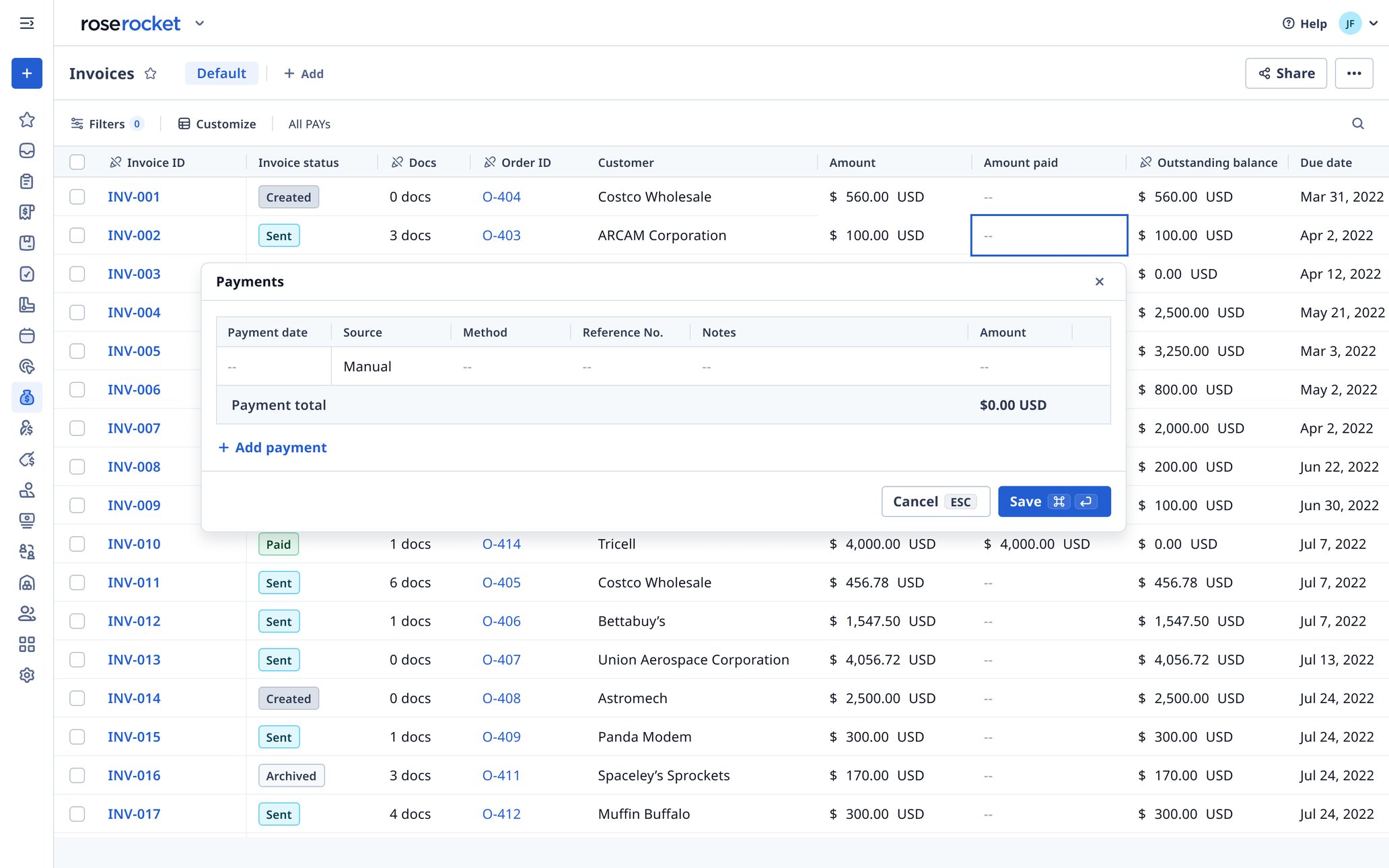Open the package box sidebar icon
The image size is (1389, 868).
[x=27, y=243]
